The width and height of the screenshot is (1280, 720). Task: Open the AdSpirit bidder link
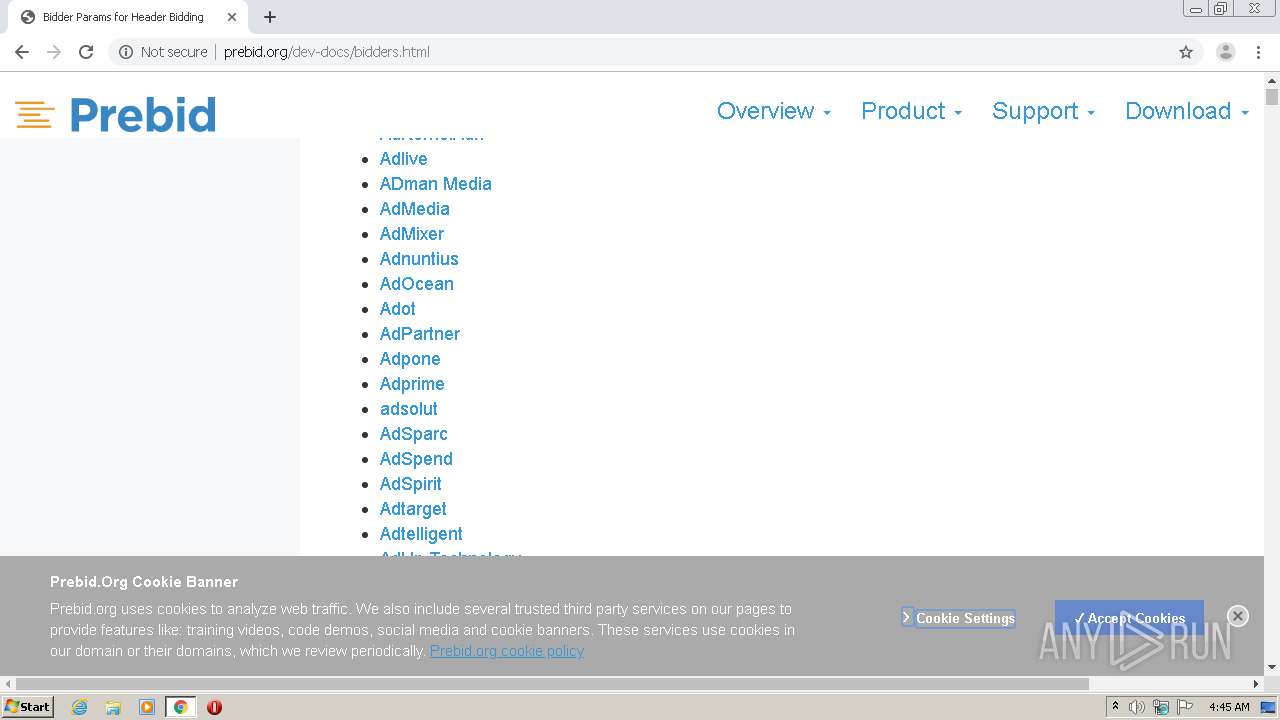[x=410, y=484]
